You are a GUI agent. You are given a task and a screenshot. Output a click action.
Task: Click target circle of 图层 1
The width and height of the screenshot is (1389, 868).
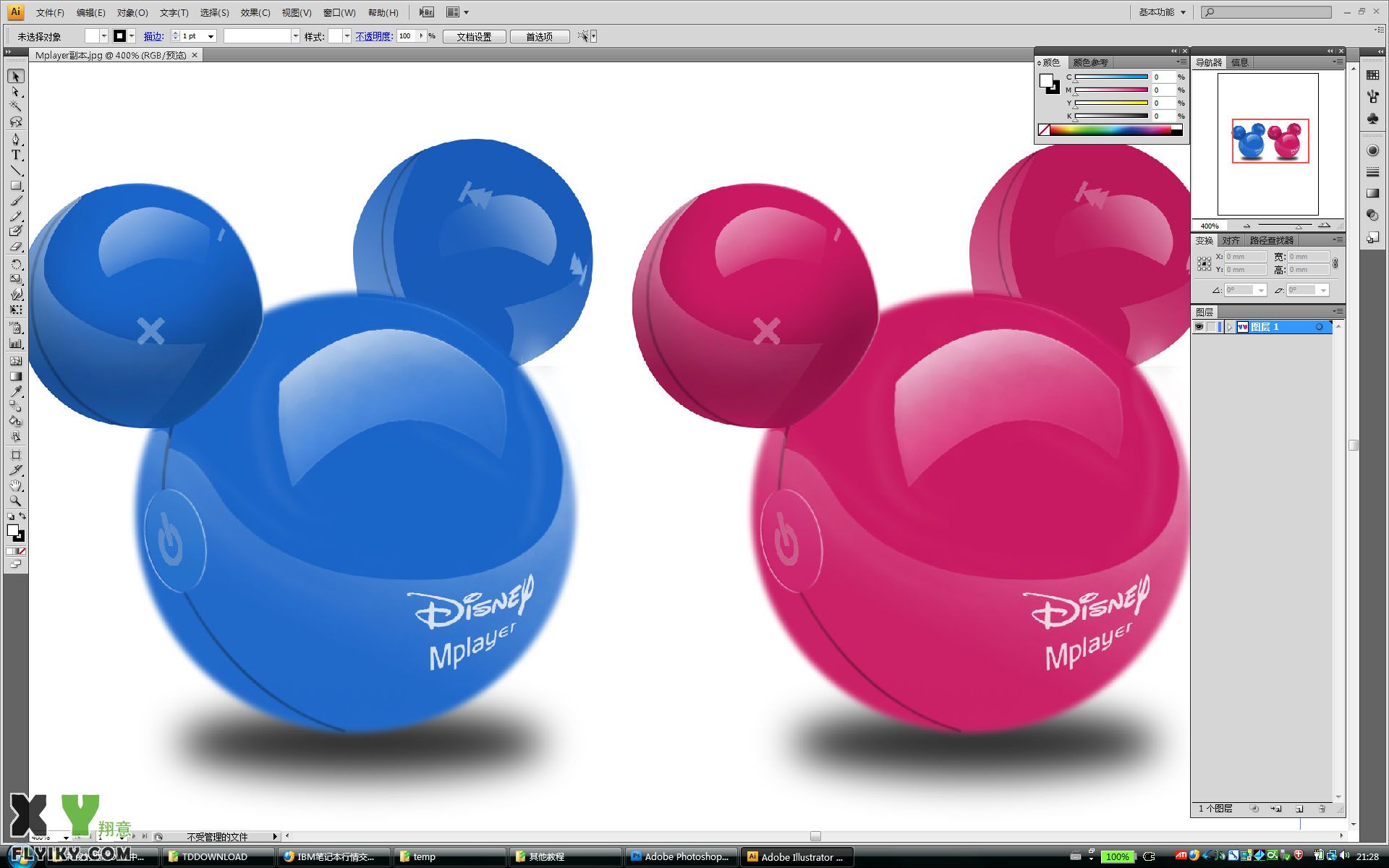click(x=1319, y=327)
